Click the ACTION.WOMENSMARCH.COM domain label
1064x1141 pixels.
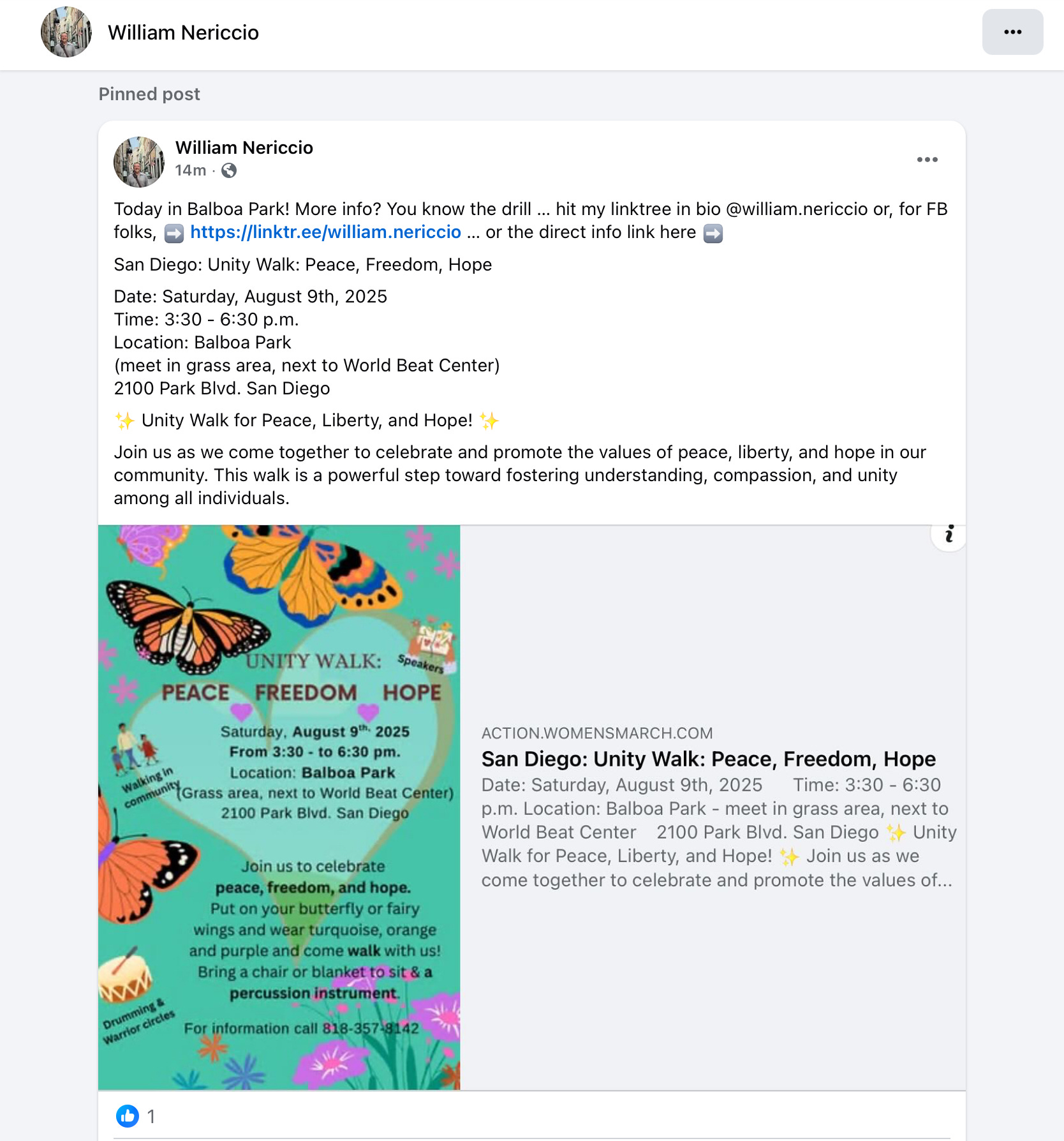[597, 733]
